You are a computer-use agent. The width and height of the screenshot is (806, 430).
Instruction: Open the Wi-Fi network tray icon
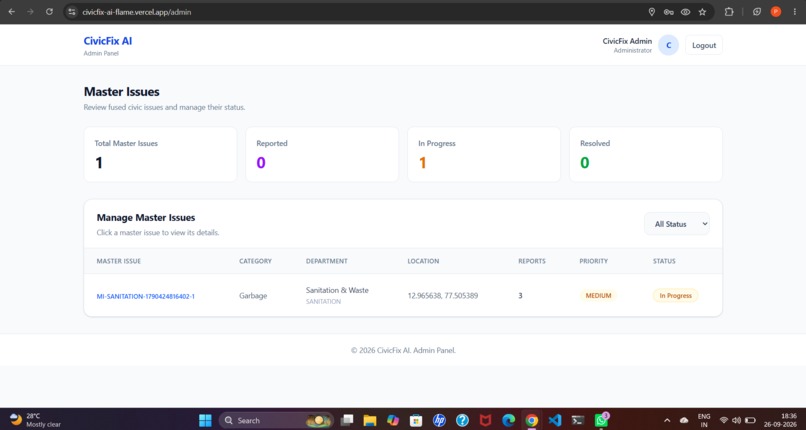(x=724, y=420)
